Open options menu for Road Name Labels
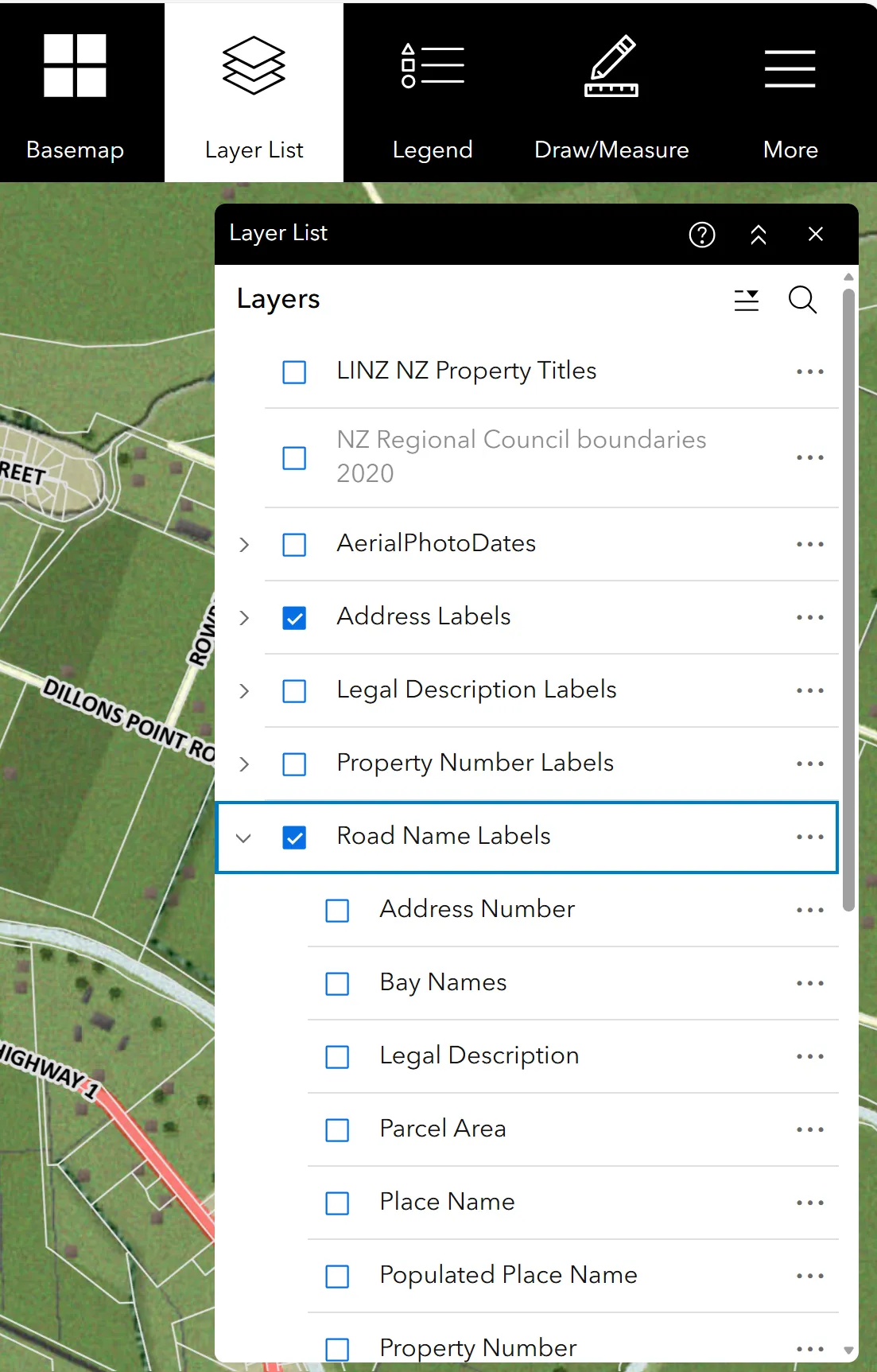This screenshot has height=1372, width=877. pyautogui.click(x=810, y=837)
